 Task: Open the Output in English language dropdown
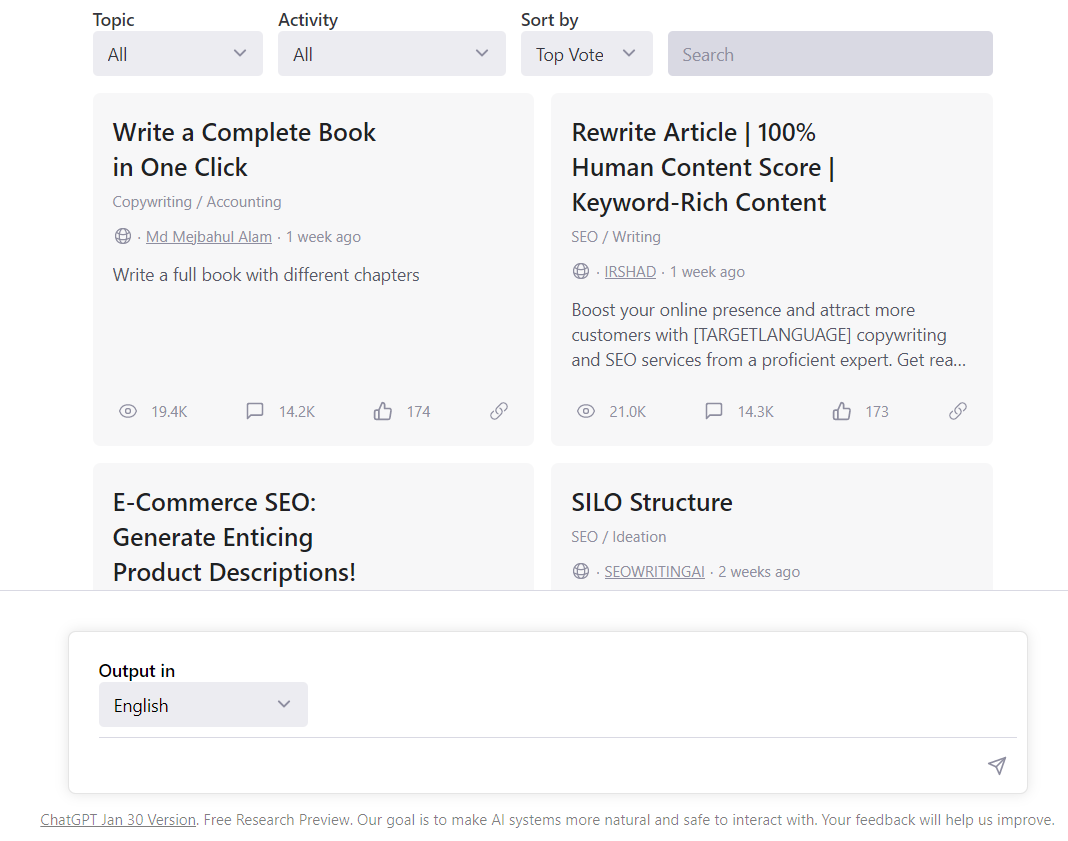pyautogui.click(x=203, y=705)
